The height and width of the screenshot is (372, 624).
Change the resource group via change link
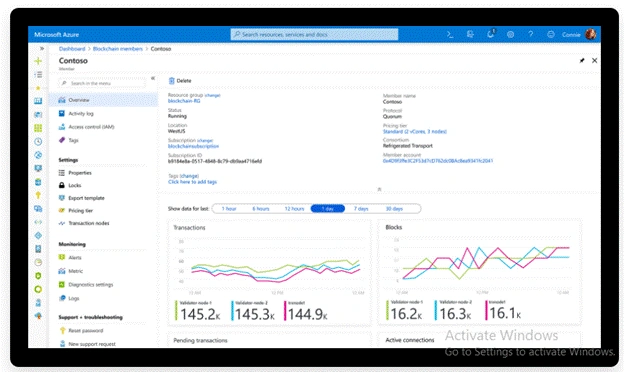213,95
